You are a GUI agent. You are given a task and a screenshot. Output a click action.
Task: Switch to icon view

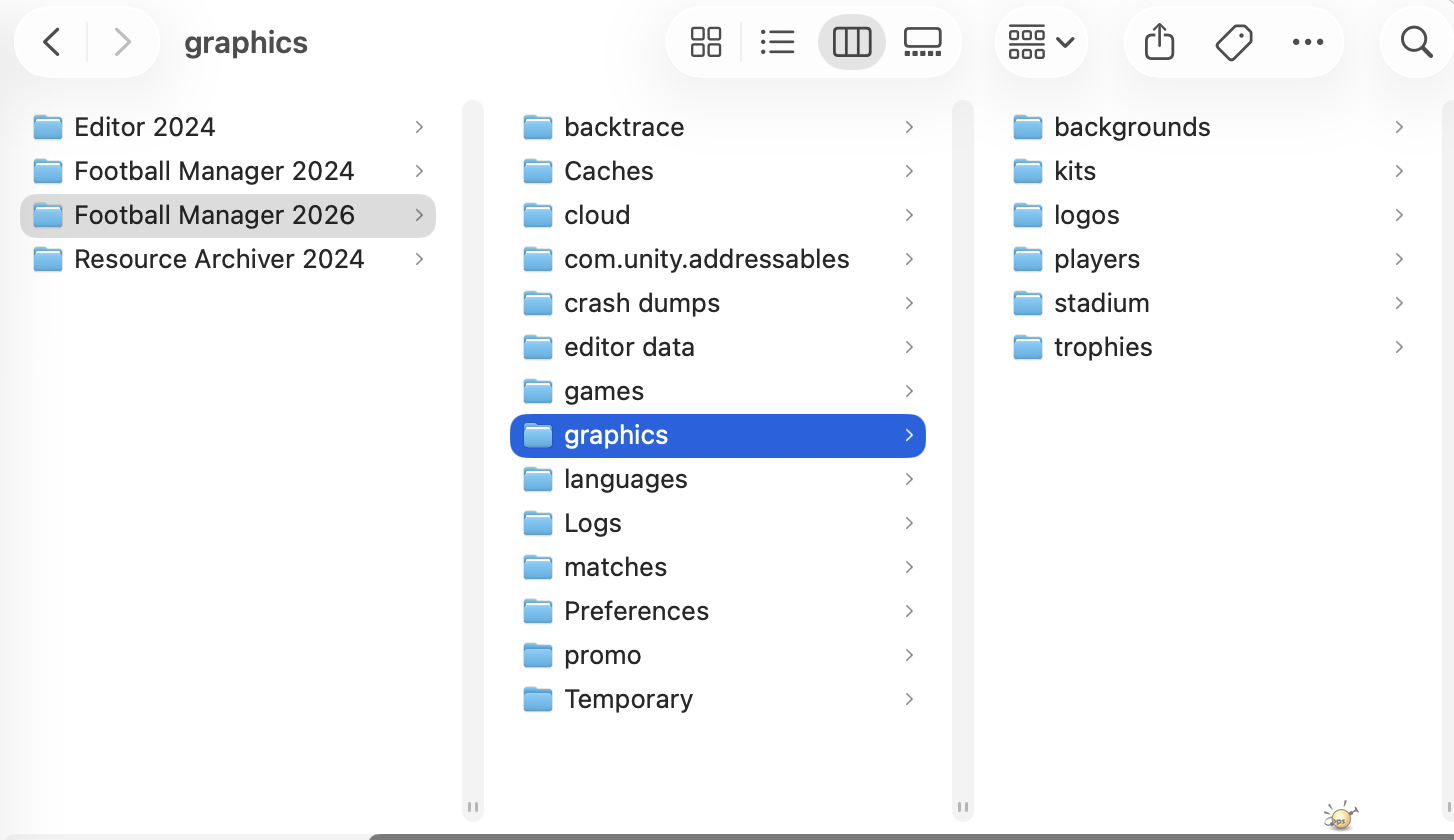click(x=706, y=42)
